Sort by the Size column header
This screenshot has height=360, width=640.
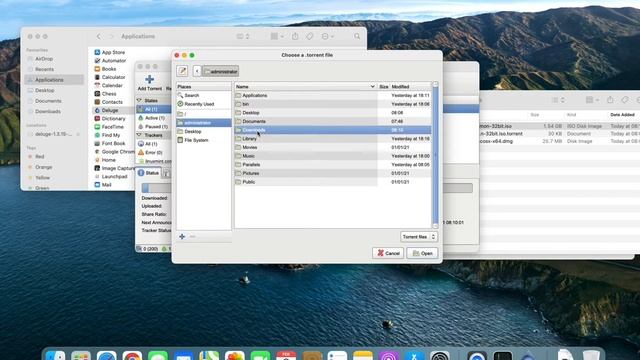[384, 87]
